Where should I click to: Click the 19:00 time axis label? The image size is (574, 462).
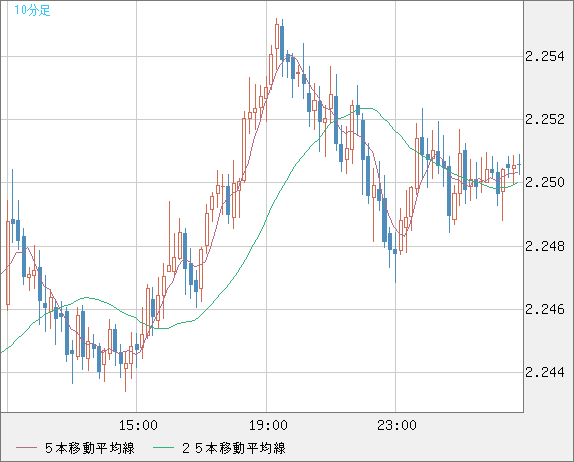pyautogui.click(x=268, y=425)
